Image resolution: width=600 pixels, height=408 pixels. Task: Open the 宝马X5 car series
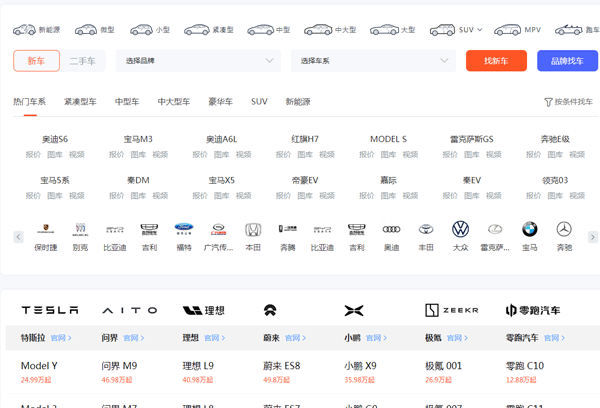pyautogui.click(x=222, y=180)
